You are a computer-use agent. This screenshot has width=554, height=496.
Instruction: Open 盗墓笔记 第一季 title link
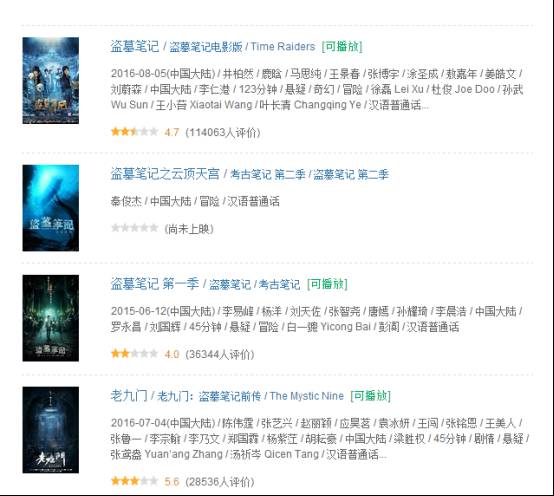[x=155, y=284]
